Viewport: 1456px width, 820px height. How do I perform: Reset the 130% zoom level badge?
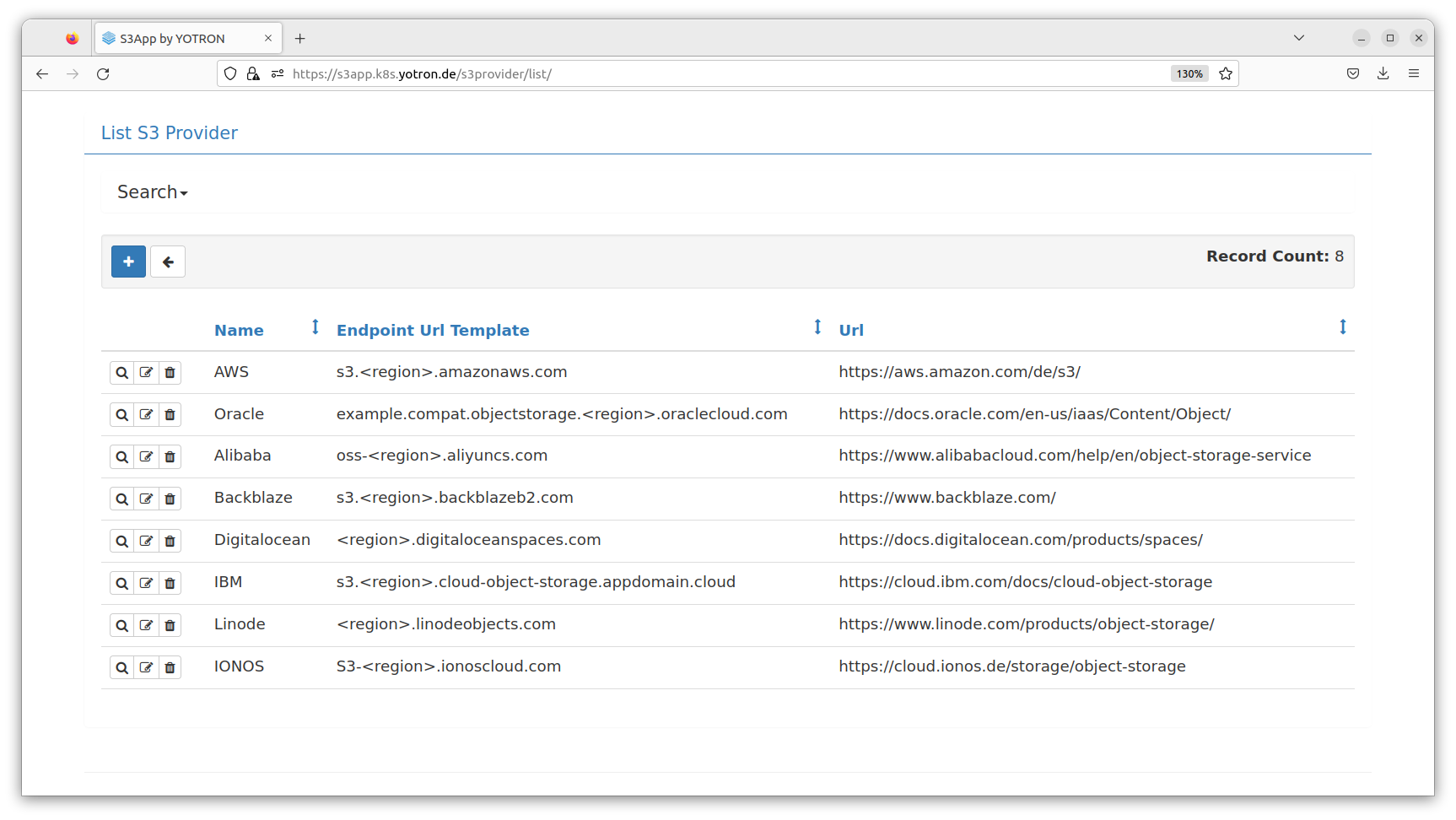click(x=1189, y=74)
